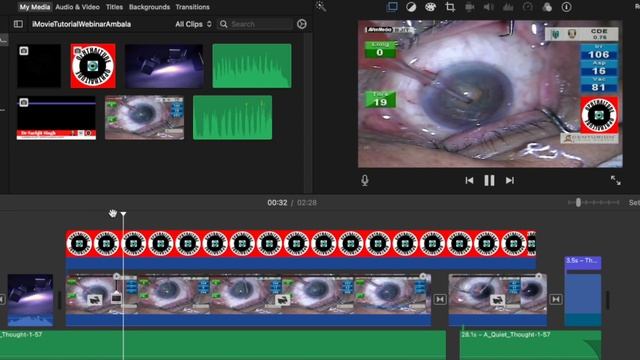The width and height of the screenshot is (640, 360).
Task: Select the purple projector intro clip thumbnail
Action: coord(164,66)
